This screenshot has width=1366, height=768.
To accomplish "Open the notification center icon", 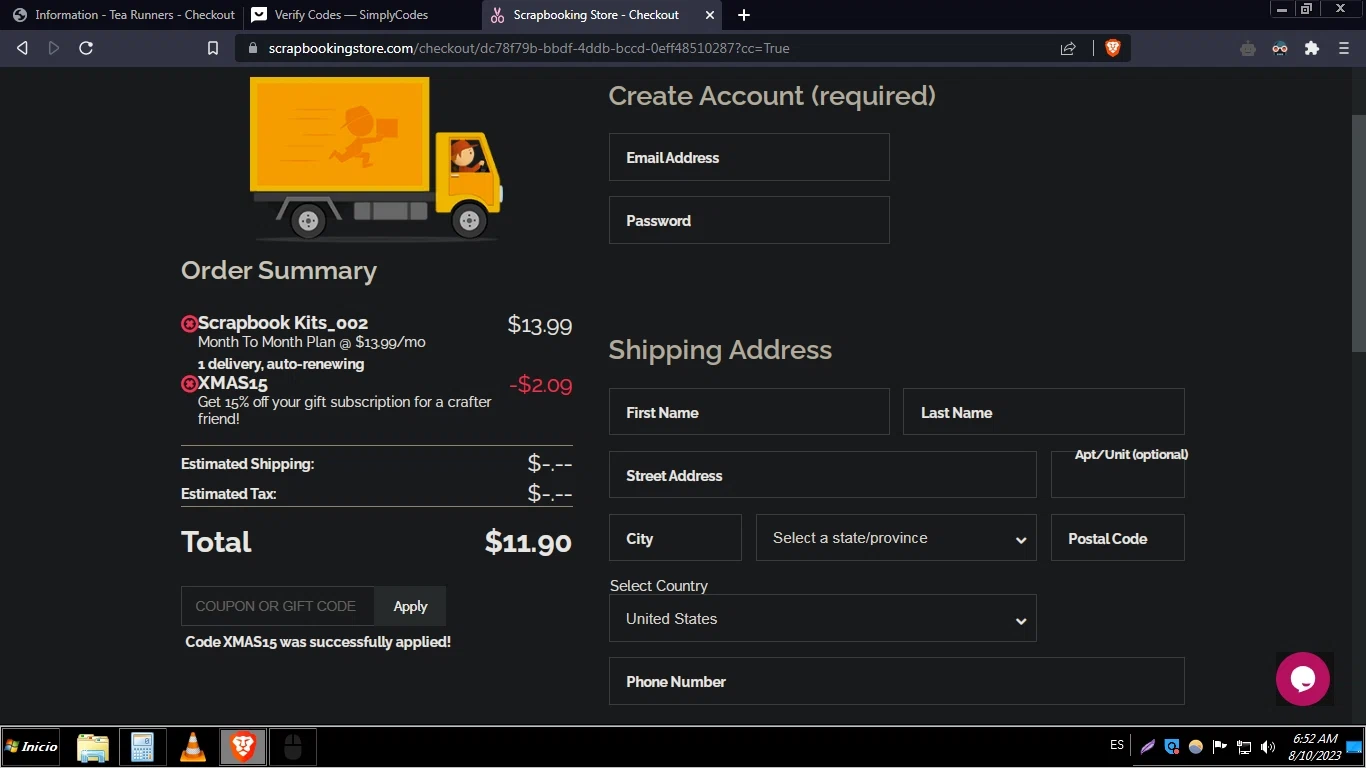I will 1354,747.
